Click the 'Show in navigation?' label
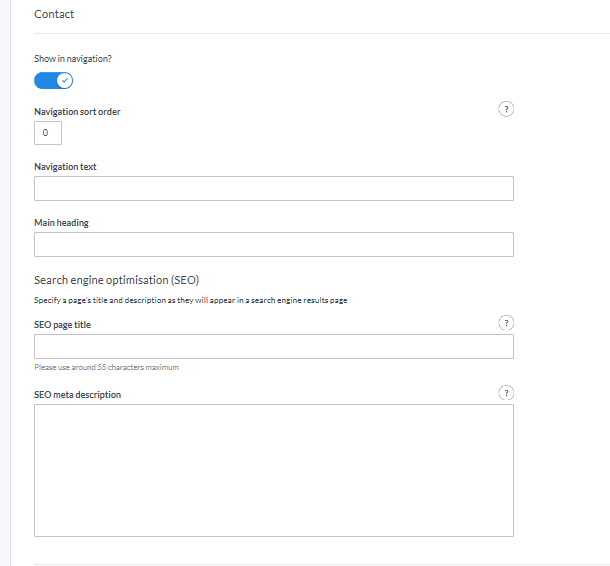Screen dimensions: 610x566 [73, 59]
